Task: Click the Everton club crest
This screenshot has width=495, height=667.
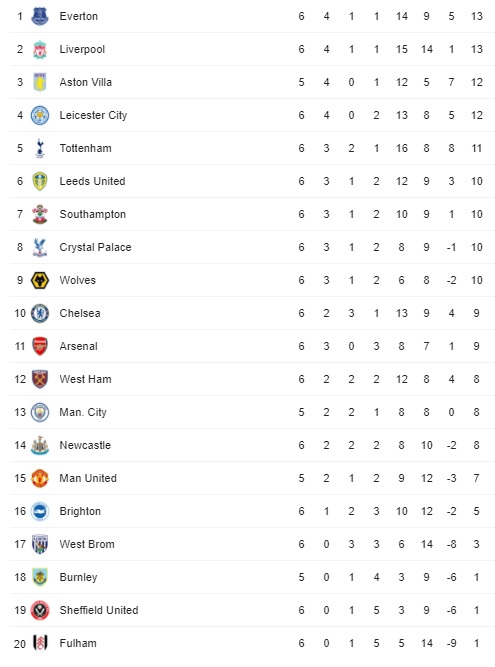Action: [40, 16]
